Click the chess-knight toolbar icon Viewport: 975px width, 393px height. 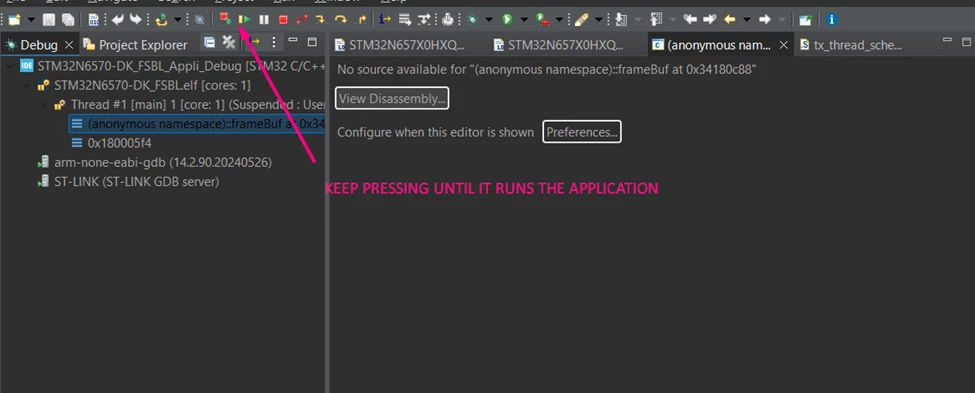448,20
